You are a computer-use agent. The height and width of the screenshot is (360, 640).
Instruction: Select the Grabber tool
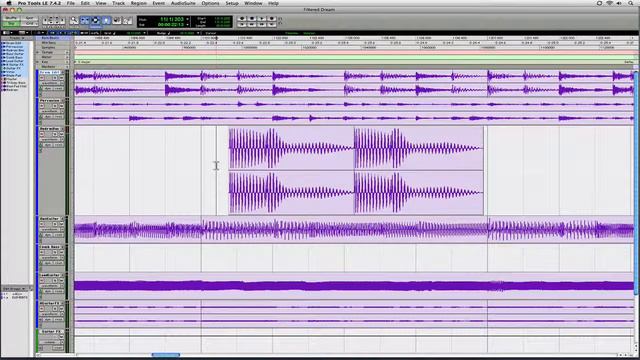106,20
